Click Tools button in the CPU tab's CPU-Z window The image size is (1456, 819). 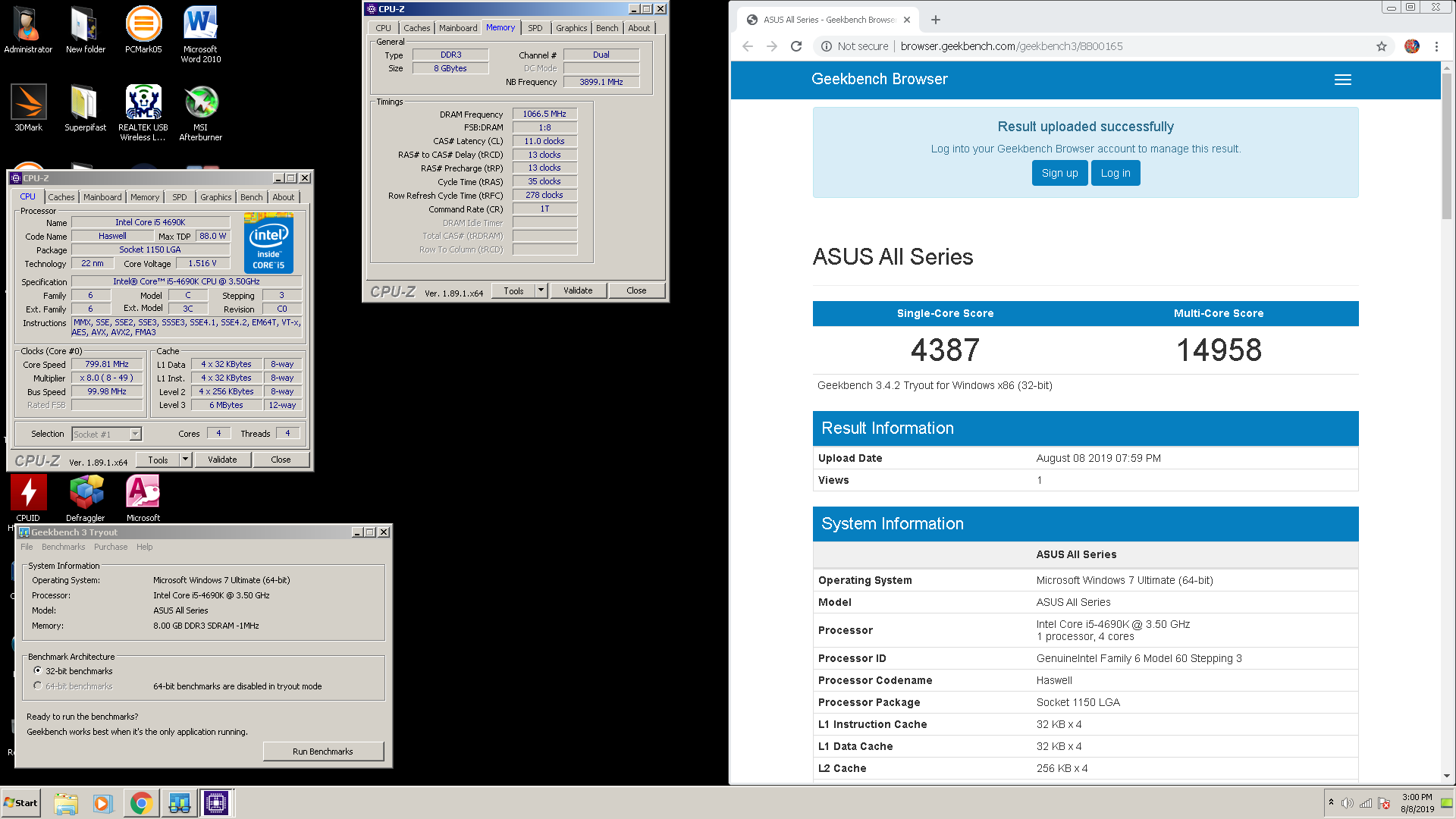click(x=158, y=460)
